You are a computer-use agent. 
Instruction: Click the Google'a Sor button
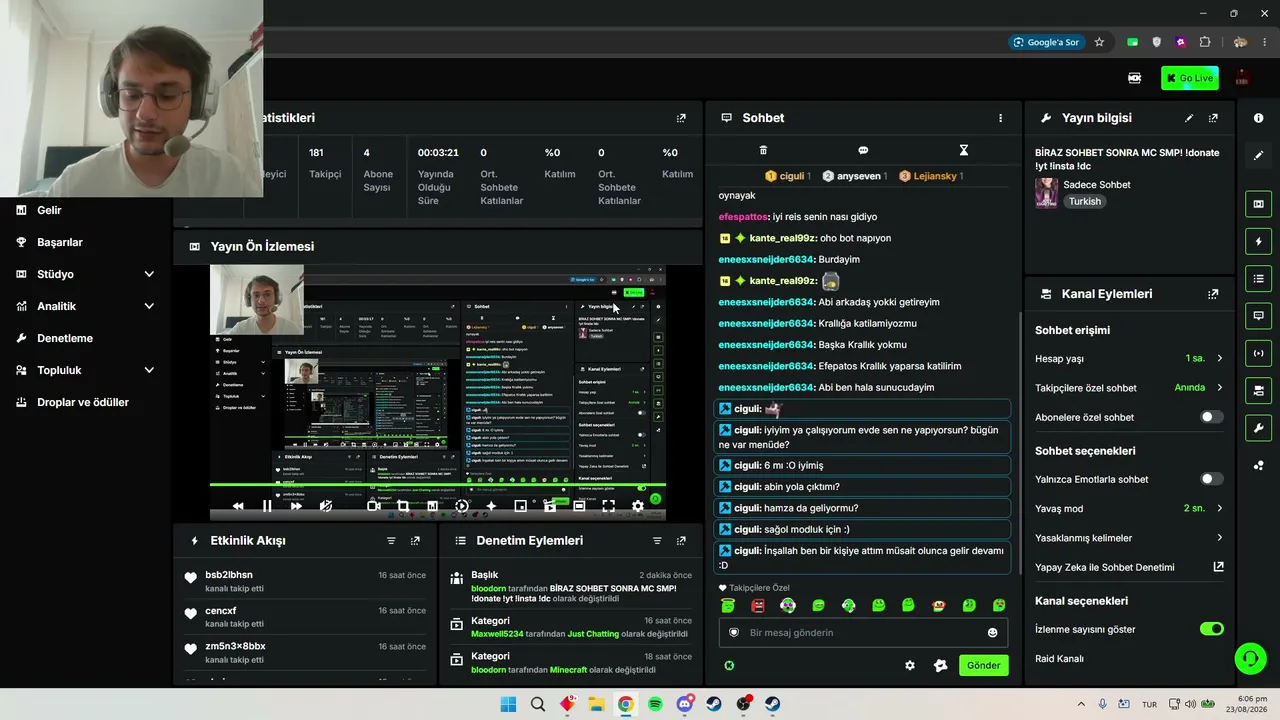pyautogui.click(x=1046, y=42)
